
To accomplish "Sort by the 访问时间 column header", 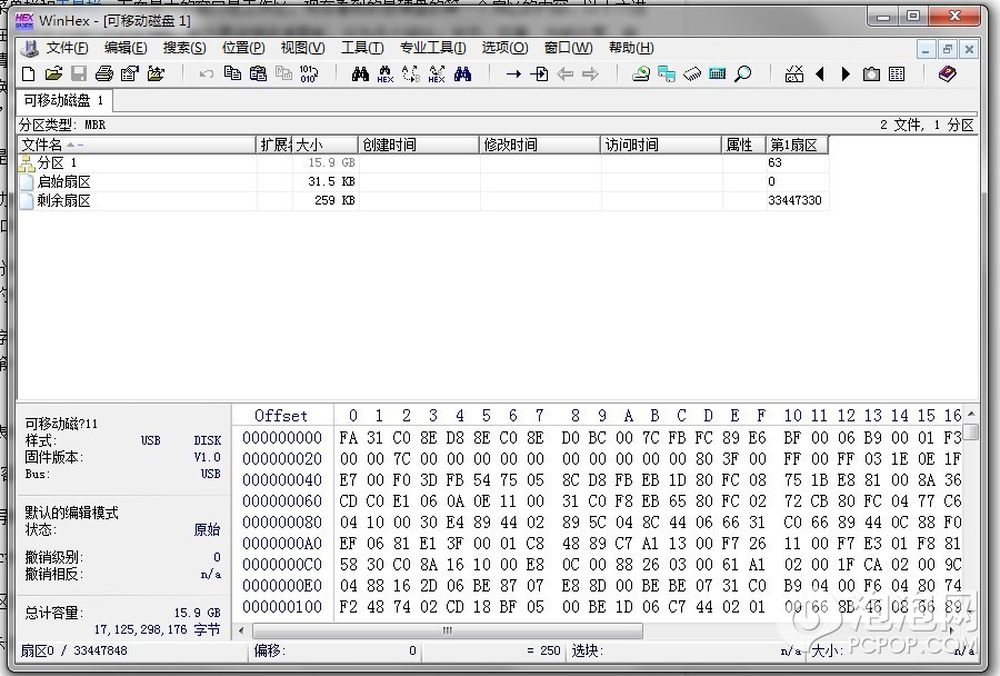I will click(x=661, y=145).
